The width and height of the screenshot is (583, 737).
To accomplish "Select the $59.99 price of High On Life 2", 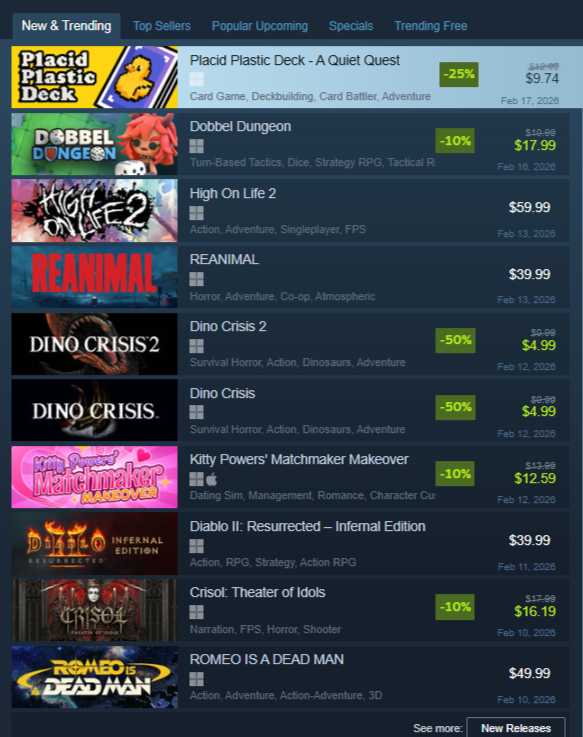I will point(529,207).
